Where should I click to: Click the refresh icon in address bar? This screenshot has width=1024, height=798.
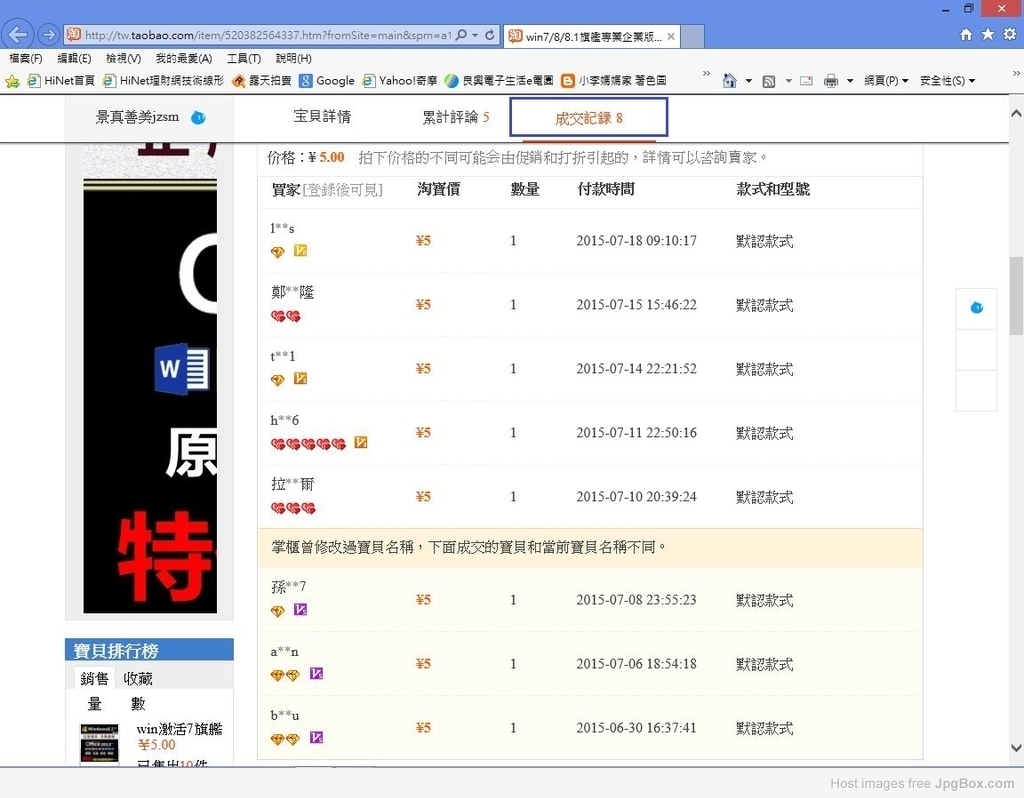pos(490,35)
